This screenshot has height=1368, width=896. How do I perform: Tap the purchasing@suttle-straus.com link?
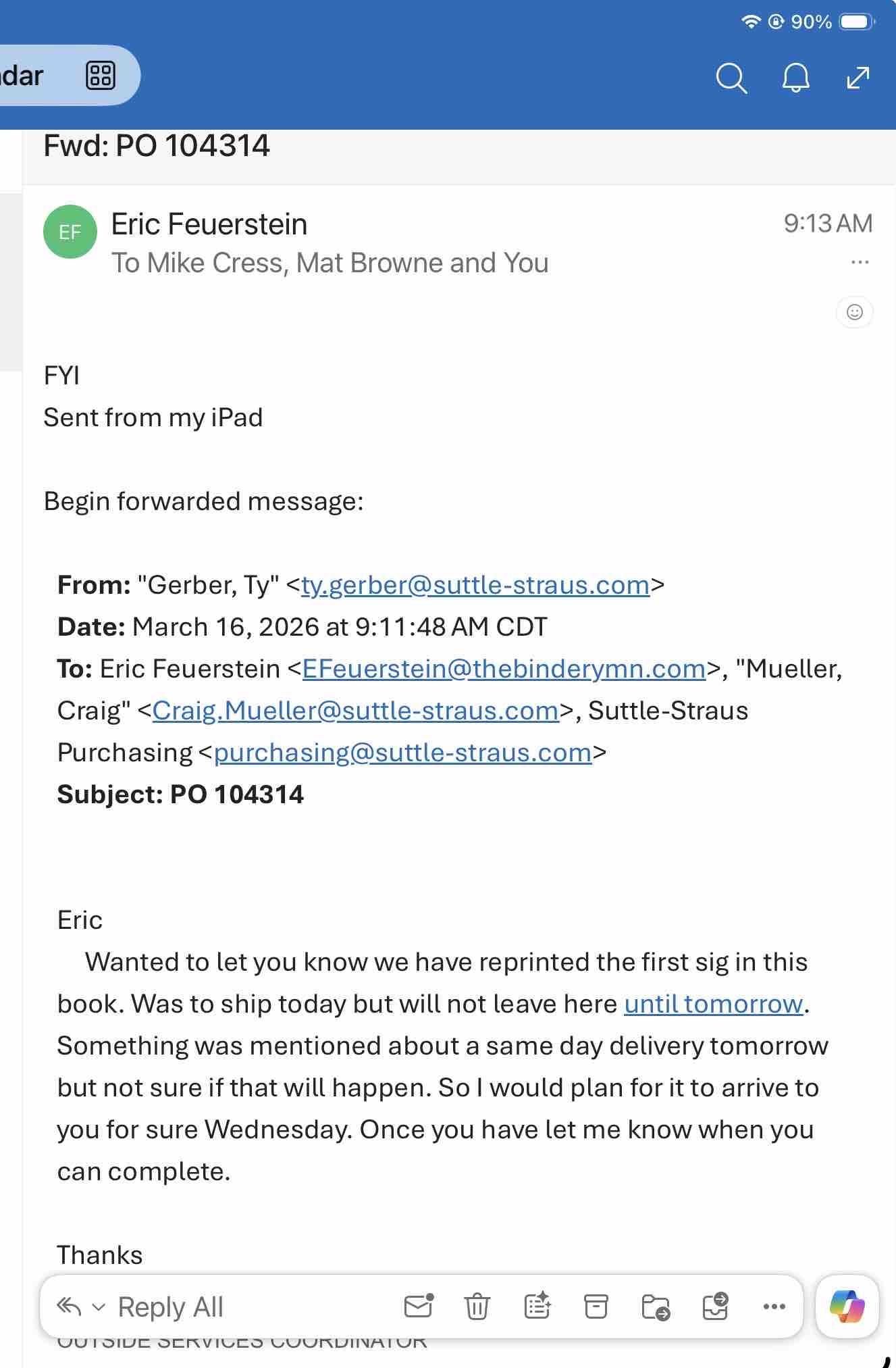[402, 753]
